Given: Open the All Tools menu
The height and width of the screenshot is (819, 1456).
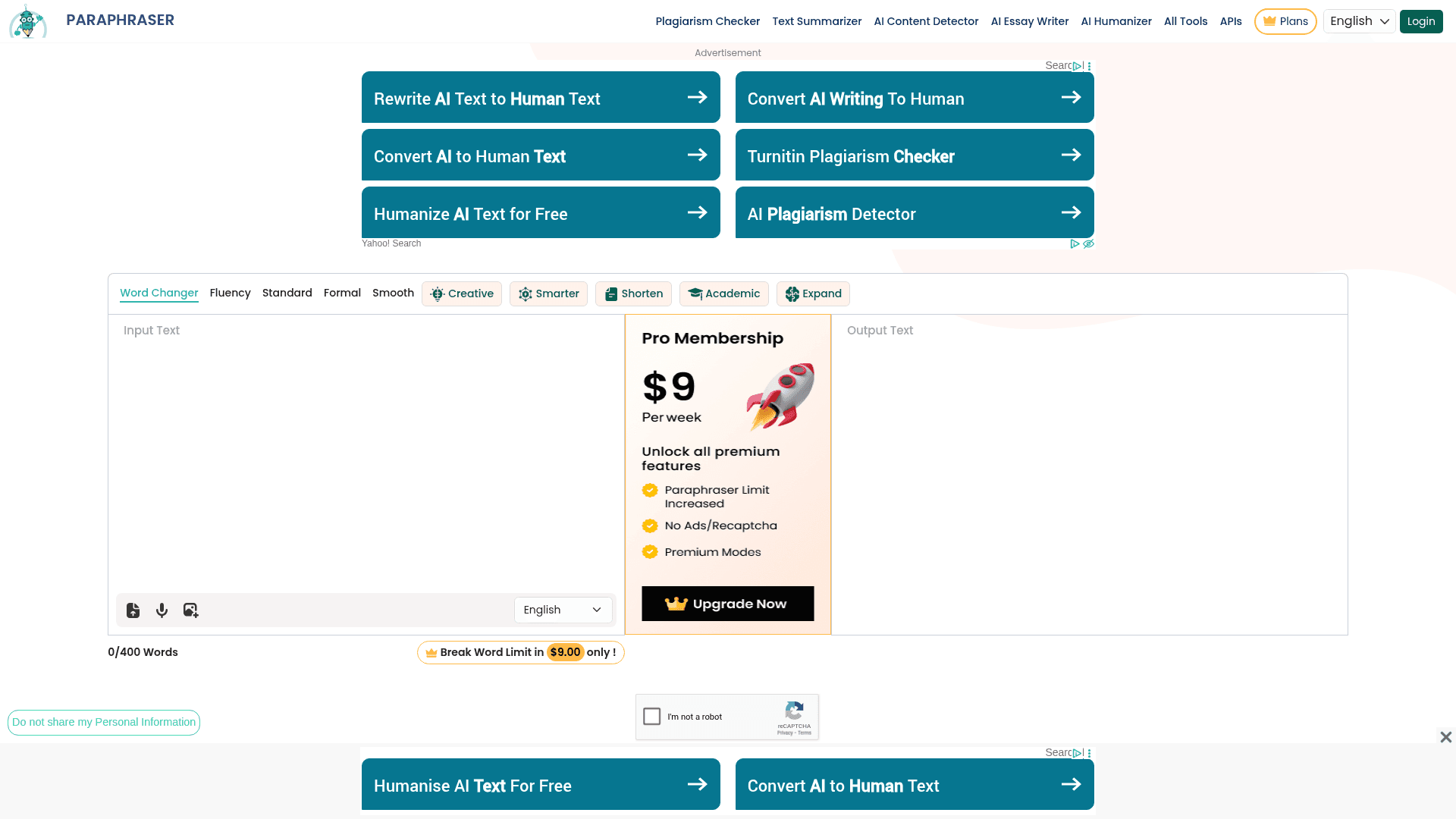Looking at the screenshot, I should point(1185,21).
